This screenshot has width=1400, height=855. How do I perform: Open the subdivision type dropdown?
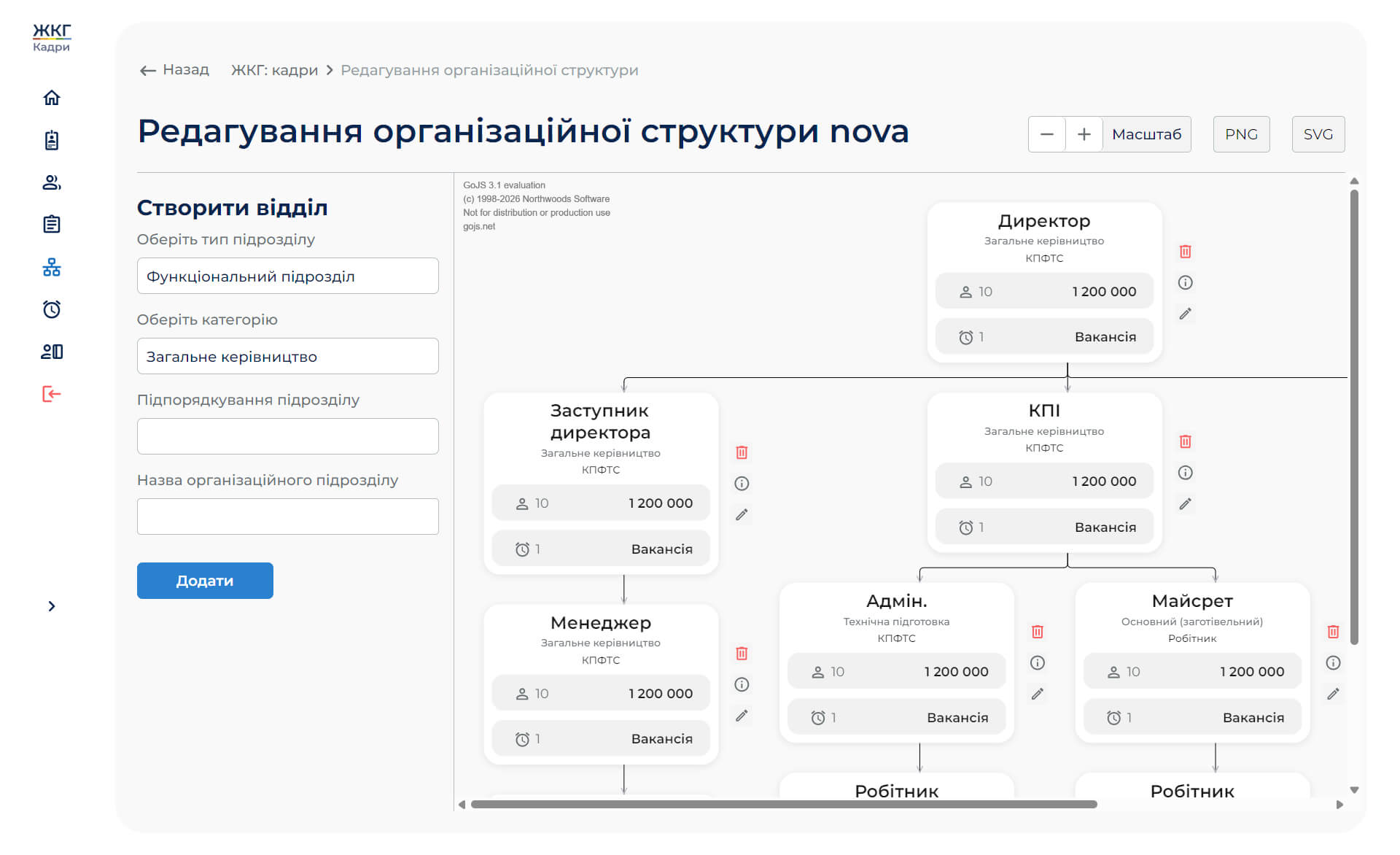pos(287,276)
